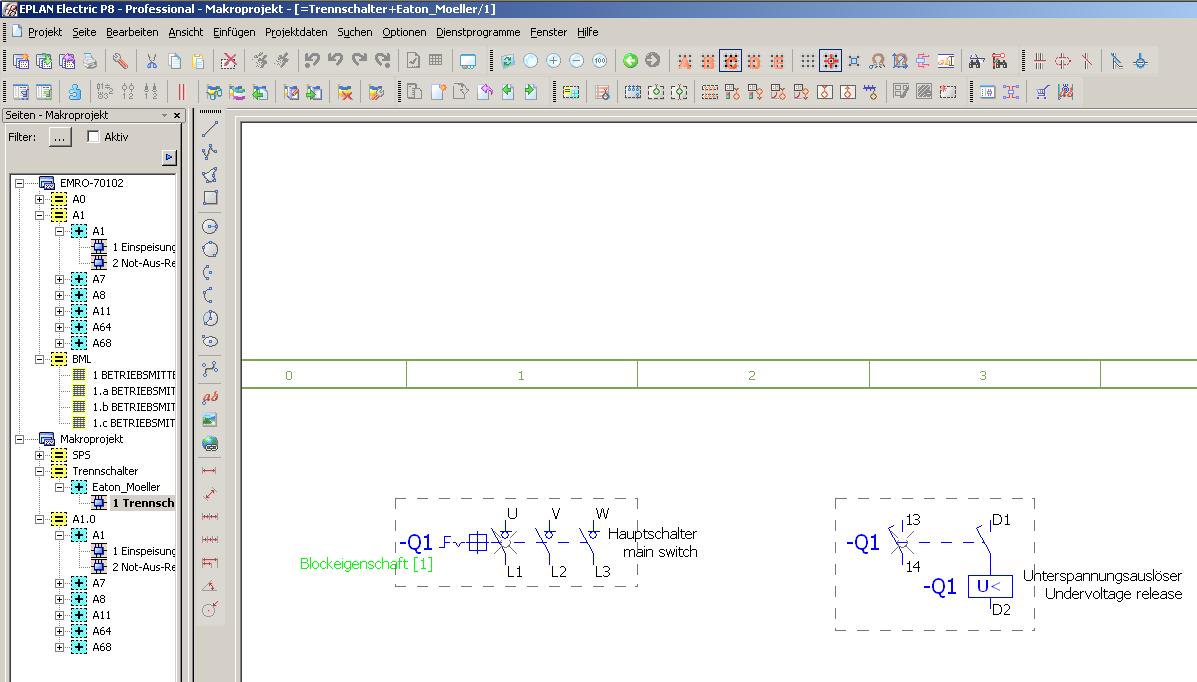Click the Zoom in plus icon
Viewport: 1197px width, 682px height.
(553, 61)
